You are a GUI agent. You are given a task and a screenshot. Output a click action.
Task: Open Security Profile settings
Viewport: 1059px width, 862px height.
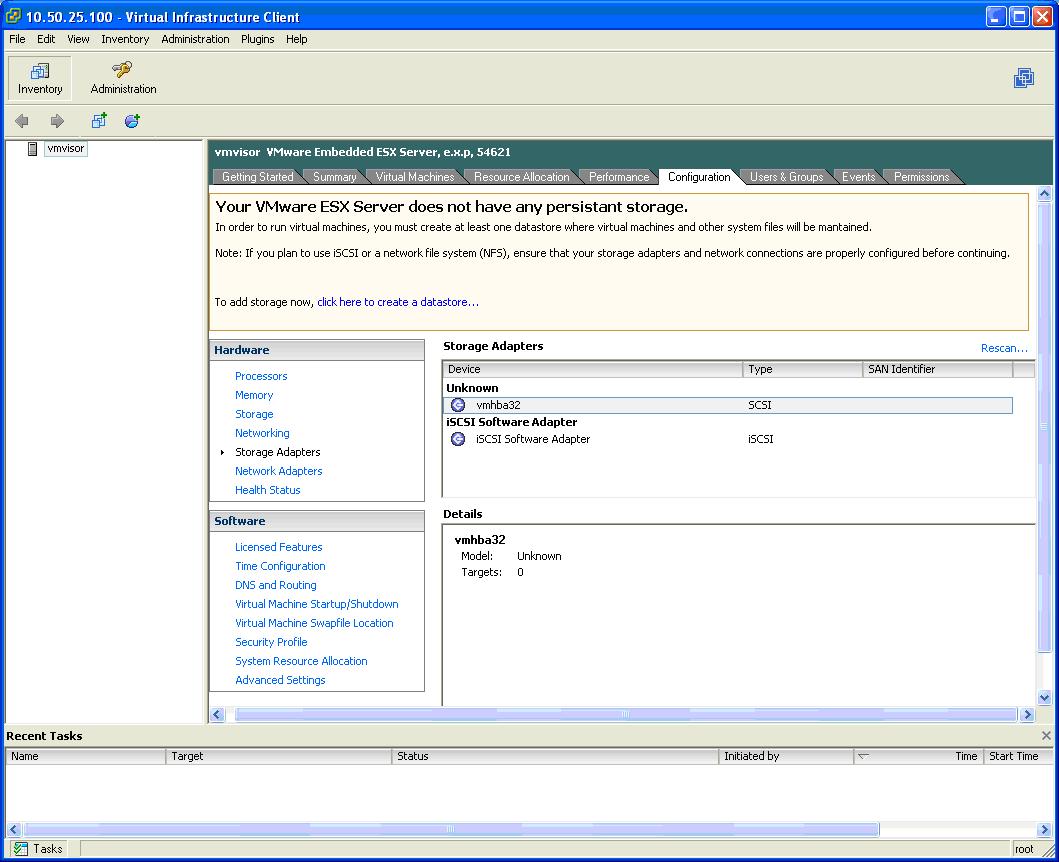[x=271, y=642]
